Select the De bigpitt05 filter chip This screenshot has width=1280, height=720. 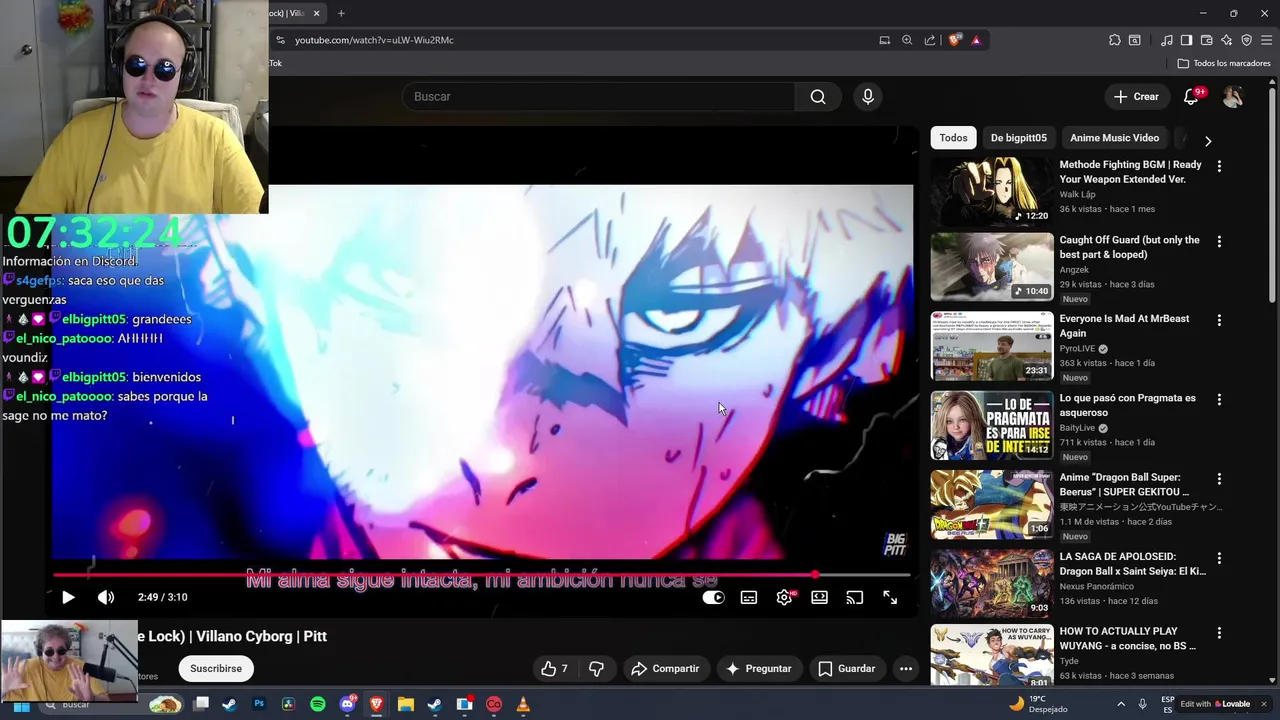point(1018,138)
